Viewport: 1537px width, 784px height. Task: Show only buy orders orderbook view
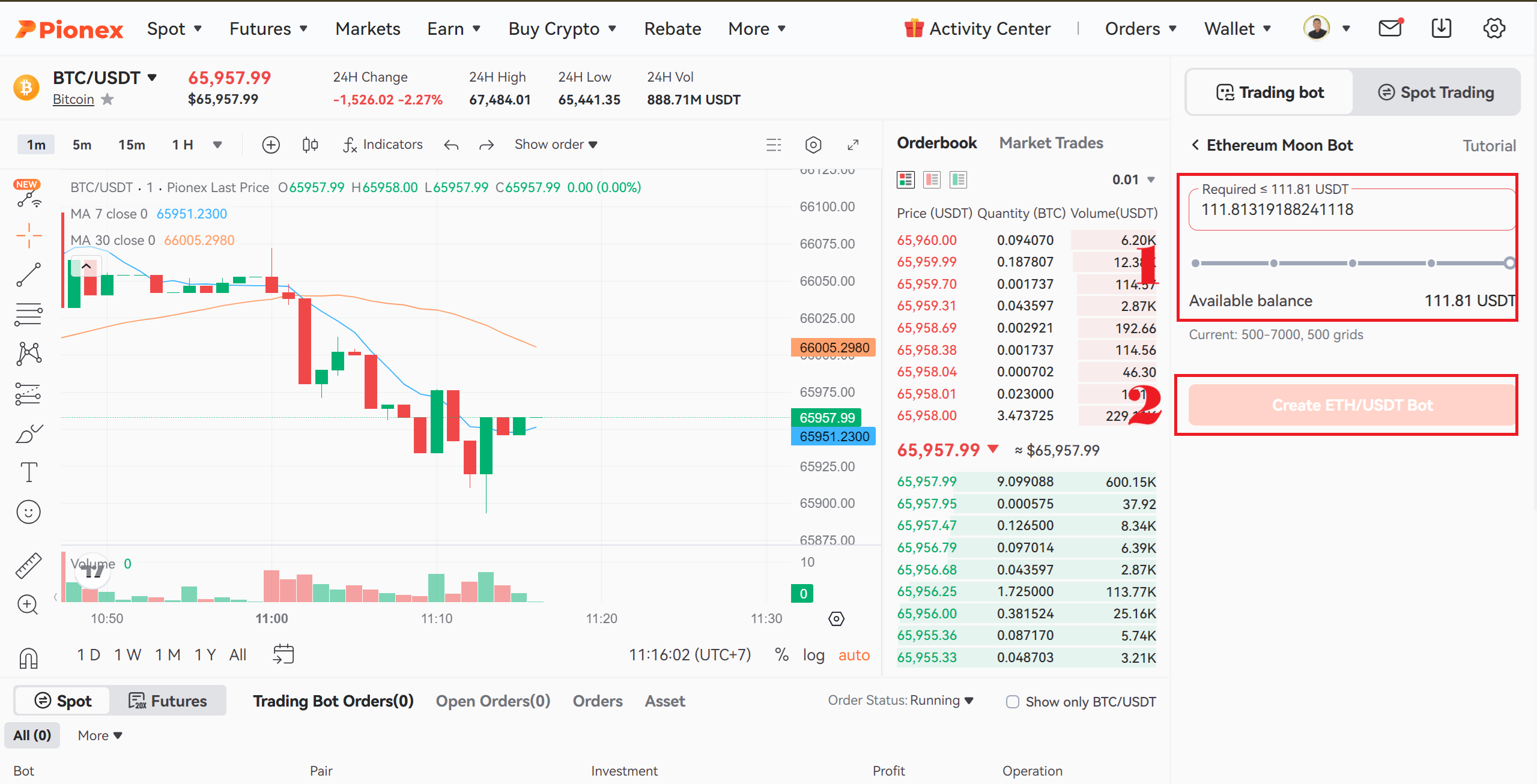coord(958,179)
